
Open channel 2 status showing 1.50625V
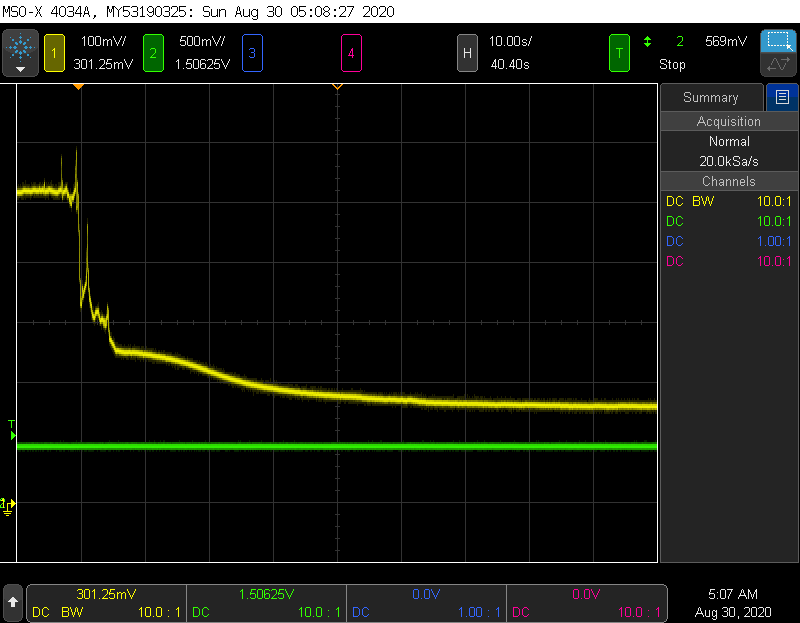pyautogui.click(x=266, y=602)
